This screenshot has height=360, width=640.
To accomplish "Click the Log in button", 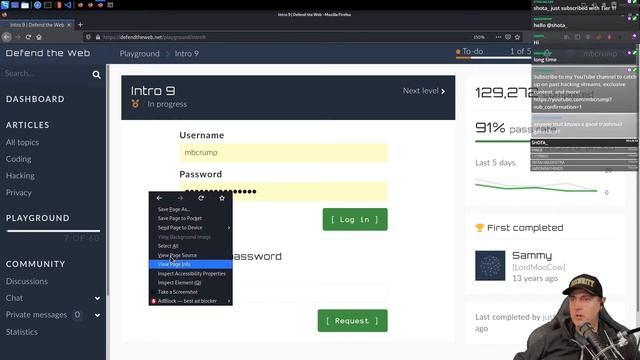I will click(355, 220).
